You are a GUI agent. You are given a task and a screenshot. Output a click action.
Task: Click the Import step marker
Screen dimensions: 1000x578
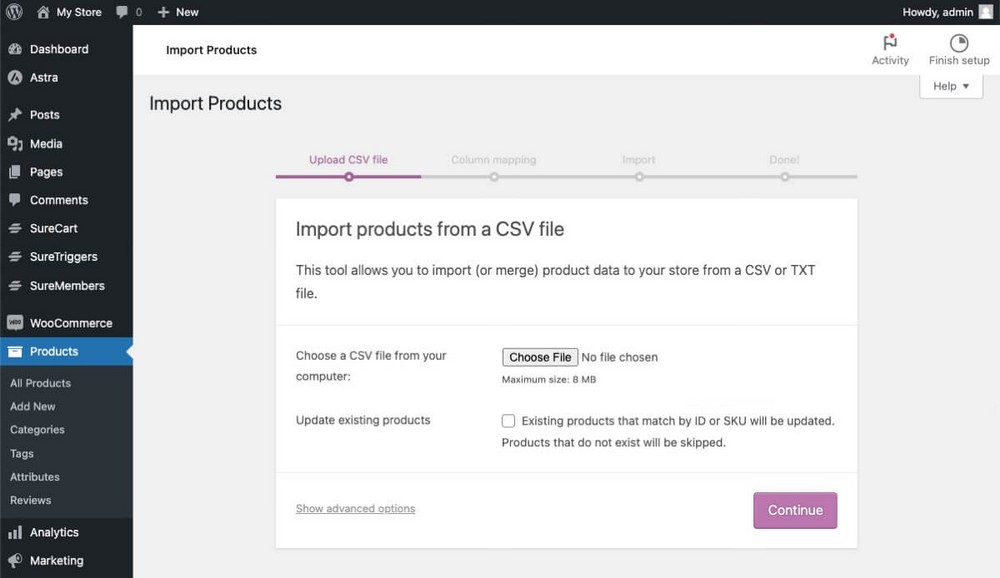tap(639, 177)
